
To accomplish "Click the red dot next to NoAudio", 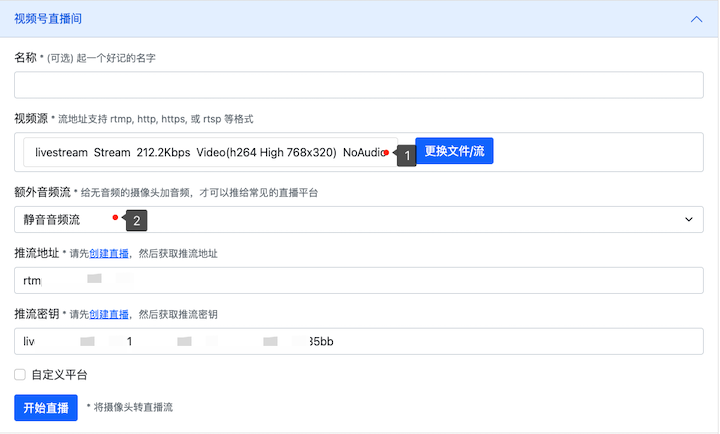I will point(386,153).
